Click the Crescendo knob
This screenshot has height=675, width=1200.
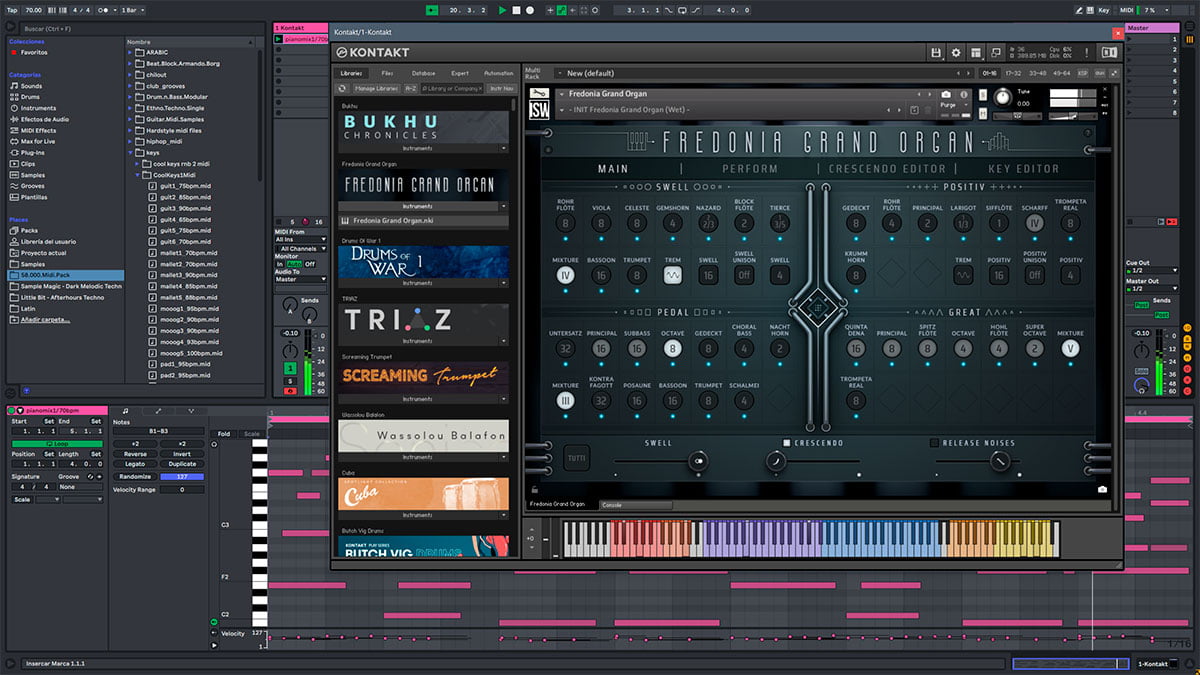tap(776, 461)
